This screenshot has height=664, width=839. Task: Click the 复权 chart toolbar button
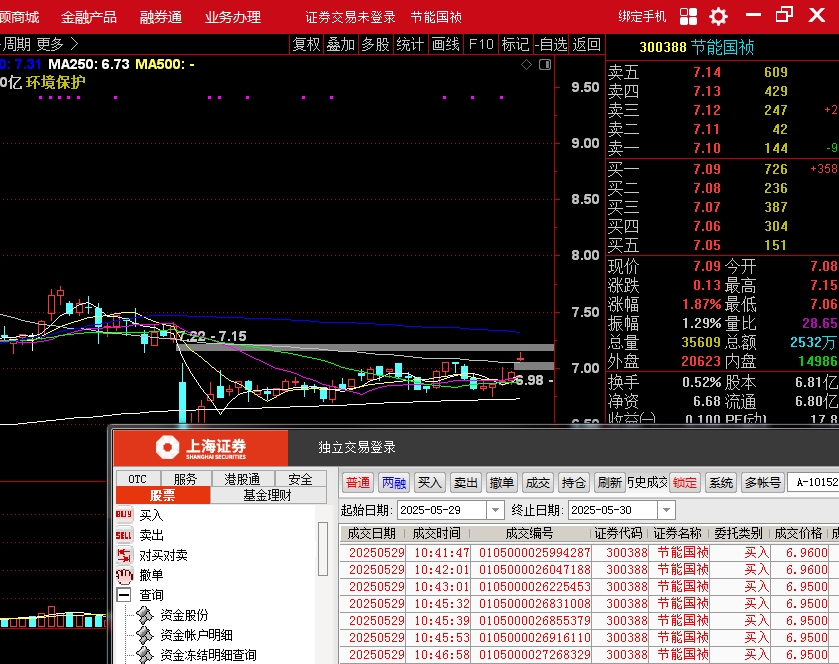coord(306,44)
